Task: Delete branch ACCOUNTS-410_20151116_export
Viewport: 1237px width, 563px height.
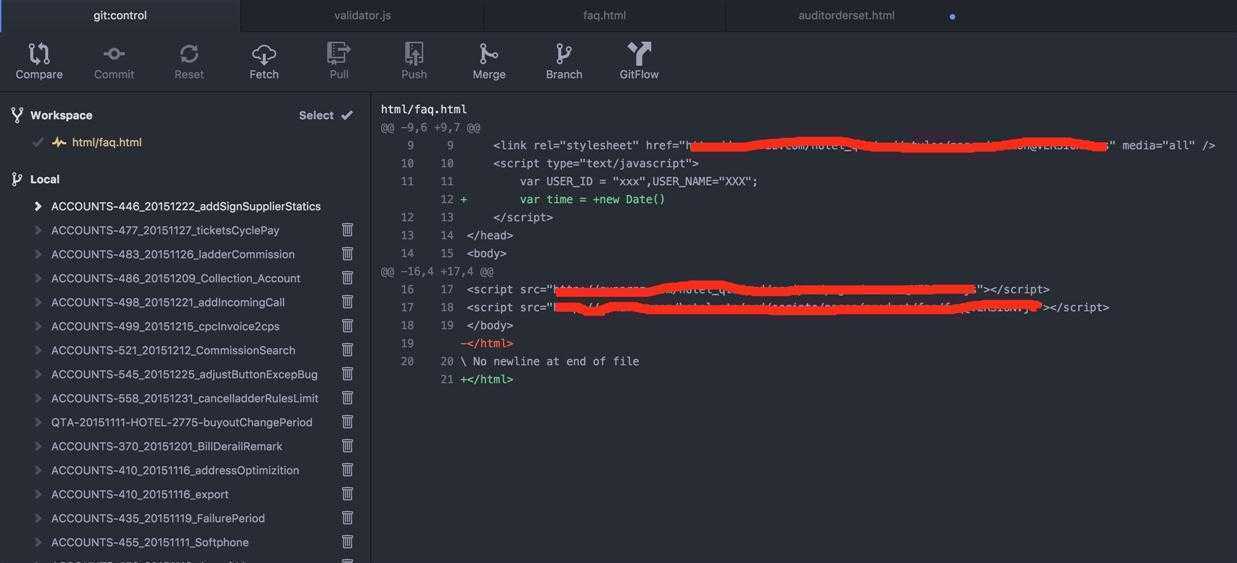Action: point(347,494)
